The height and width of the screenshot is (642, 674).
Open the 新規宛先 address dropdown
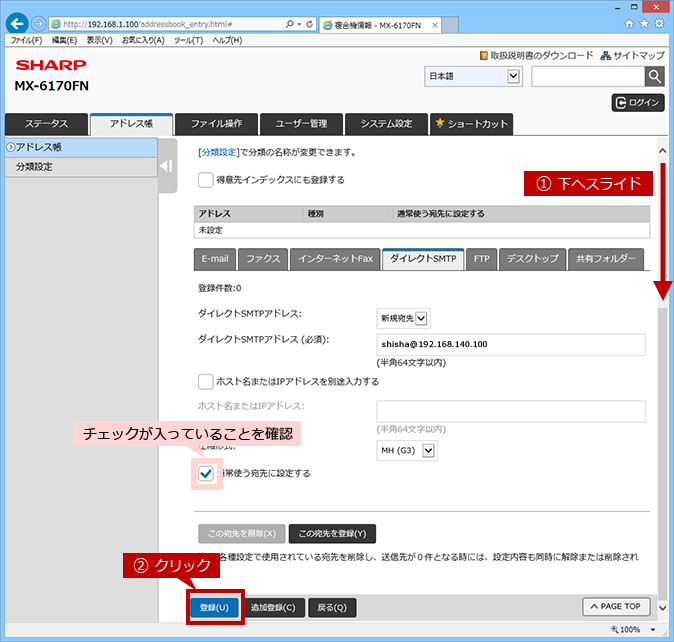(x=403, y=318)
